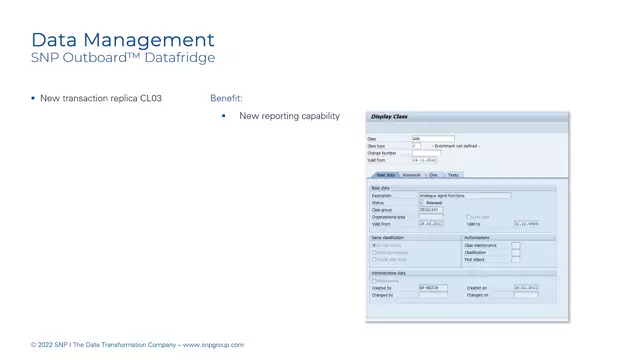The image size is (640, 360).
Task: Click the Class maintenance authorization field
Action: pyautogui.click(x=516, y=246)
